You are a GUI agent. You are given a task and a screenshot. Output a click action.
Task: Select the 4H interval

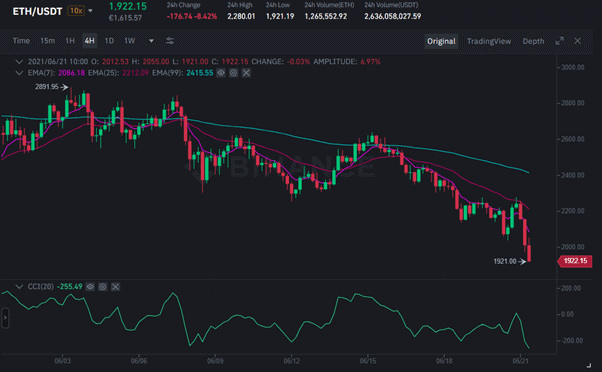(x=89, y=41)
